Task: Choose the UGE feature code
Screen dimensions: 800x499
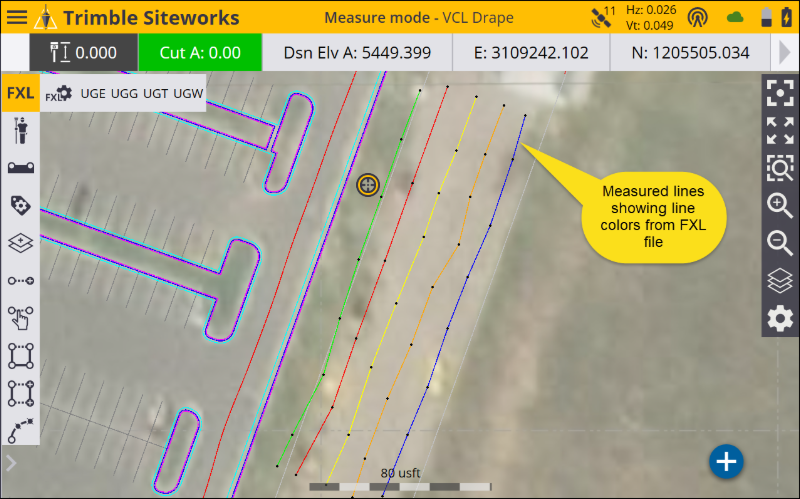Action: (93, 93)
